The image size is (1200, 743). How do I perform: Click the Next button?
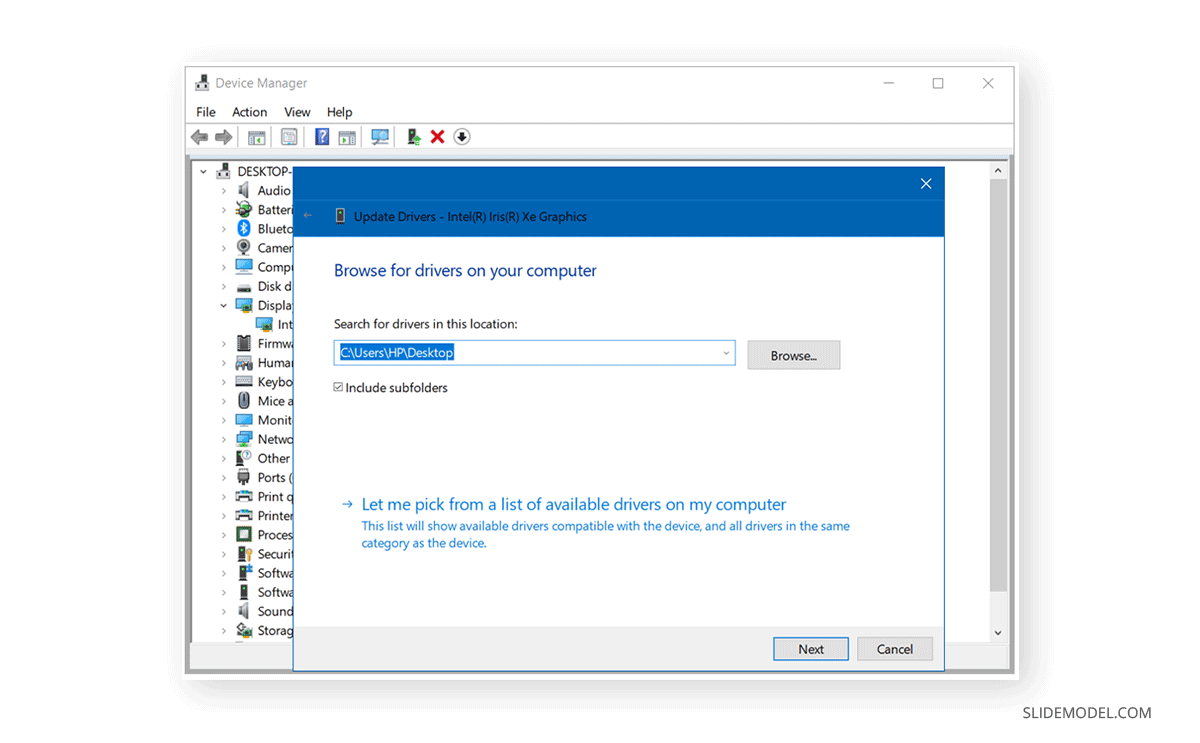click(x=810, y=648)
